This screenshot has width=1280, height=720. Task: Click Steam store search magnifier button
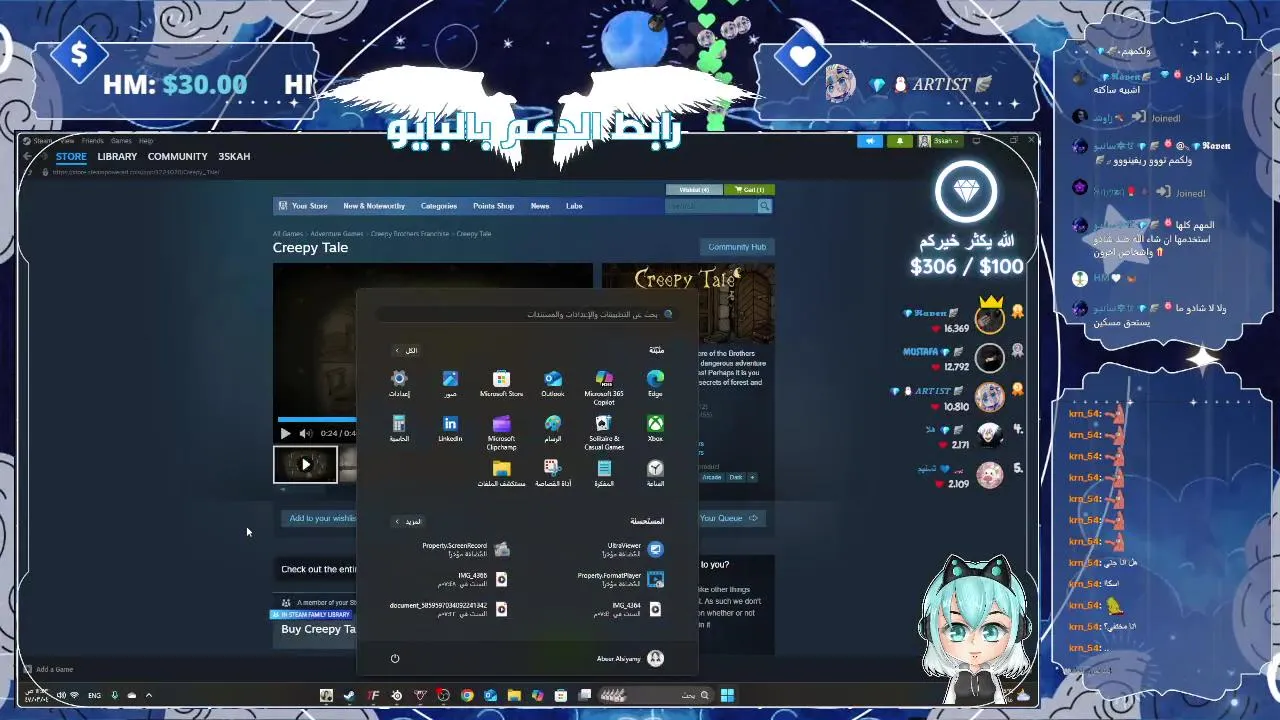[764, 206]
